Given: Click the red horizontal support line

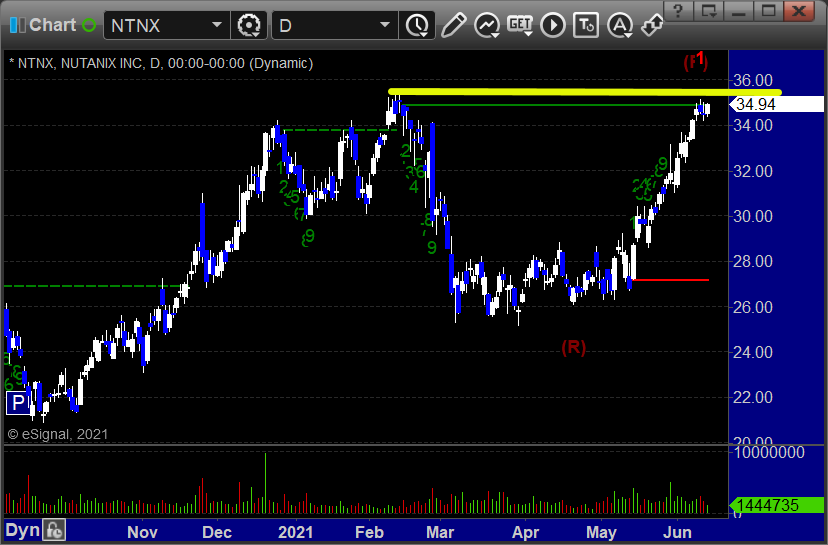Looking at the screenshot, I should coord(671,280).
